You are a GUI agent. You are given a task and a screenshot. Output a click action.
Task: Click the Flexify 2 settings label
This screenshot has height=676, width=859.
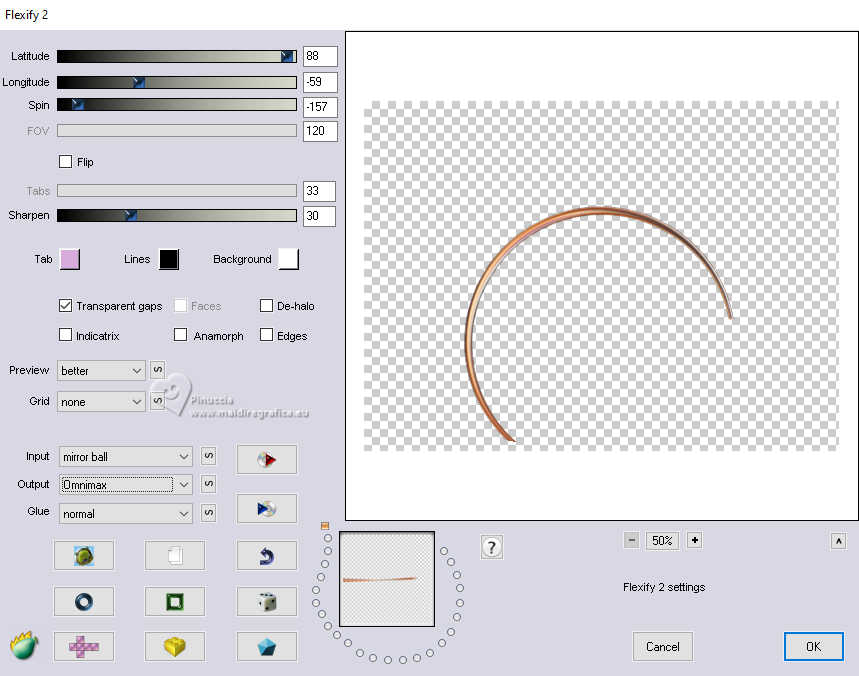(x=664, y=587)
